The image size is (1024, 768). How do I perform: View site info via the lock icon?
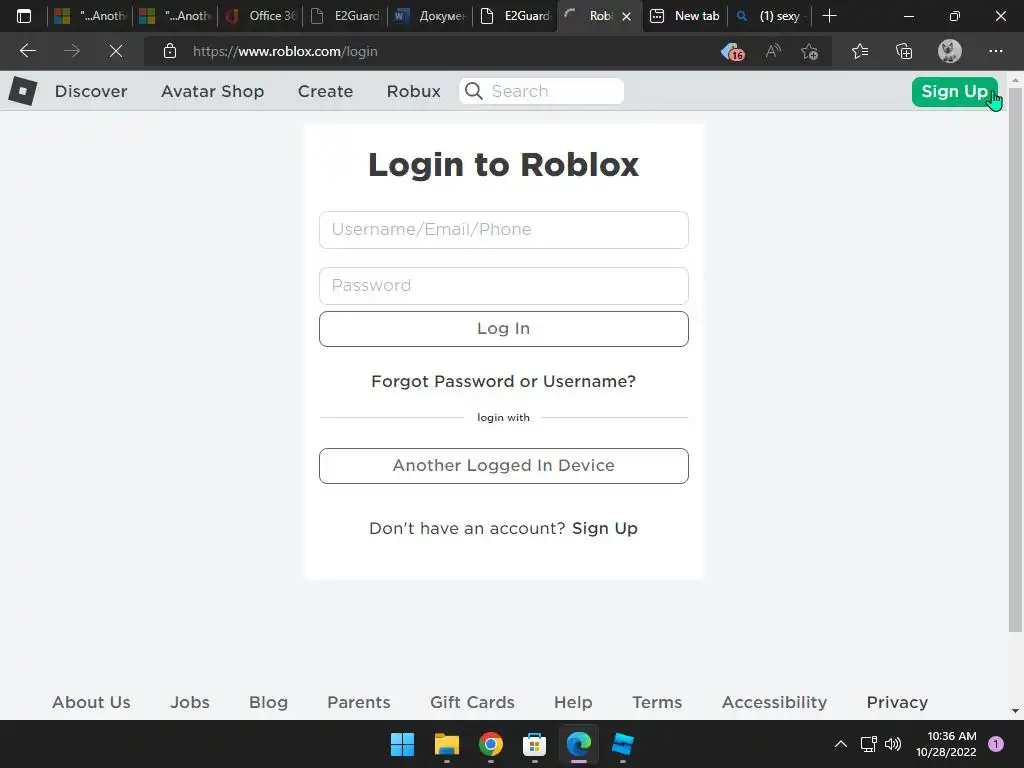point(170,51)
